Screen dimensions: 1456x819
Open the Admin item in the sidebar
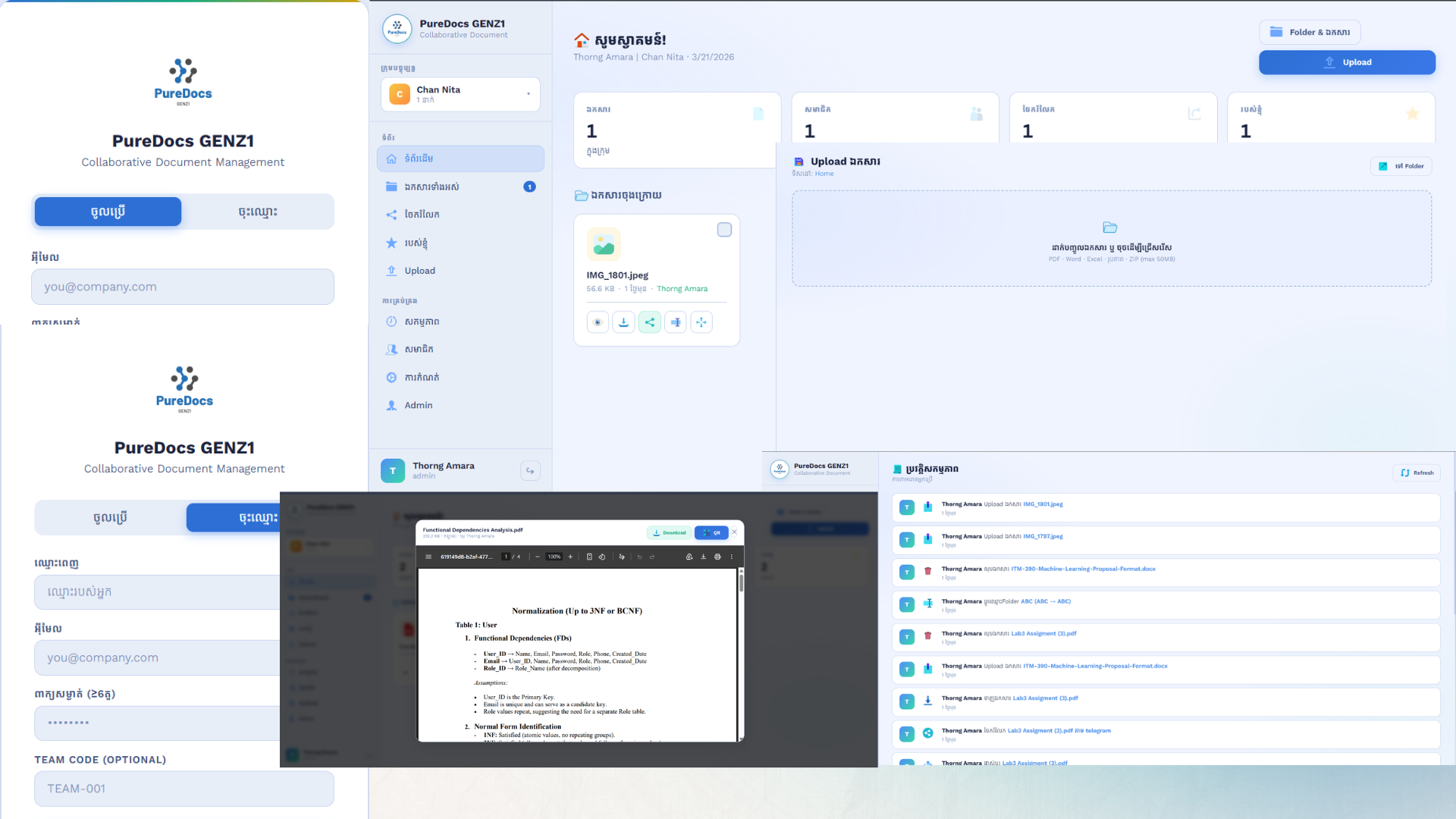point(418,406)
